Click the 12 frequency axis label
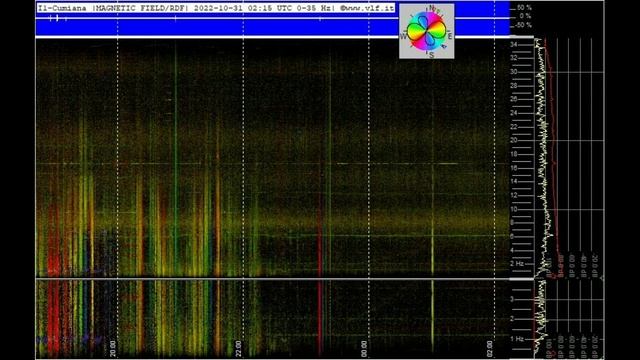 click(x=513, y=195)
